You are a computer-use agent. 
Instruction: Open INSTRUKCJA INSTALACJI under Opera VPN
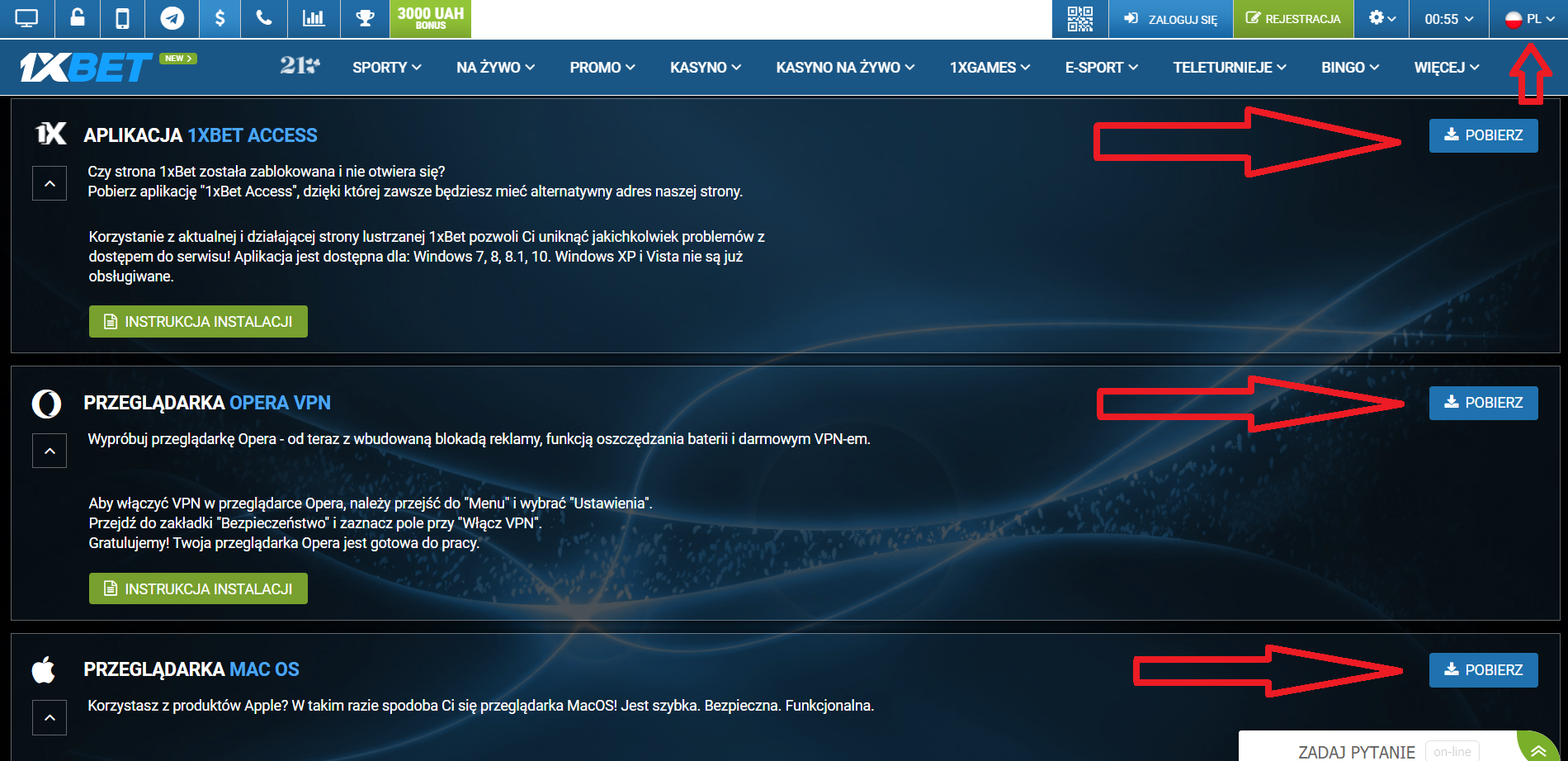[x=197, y=588]
